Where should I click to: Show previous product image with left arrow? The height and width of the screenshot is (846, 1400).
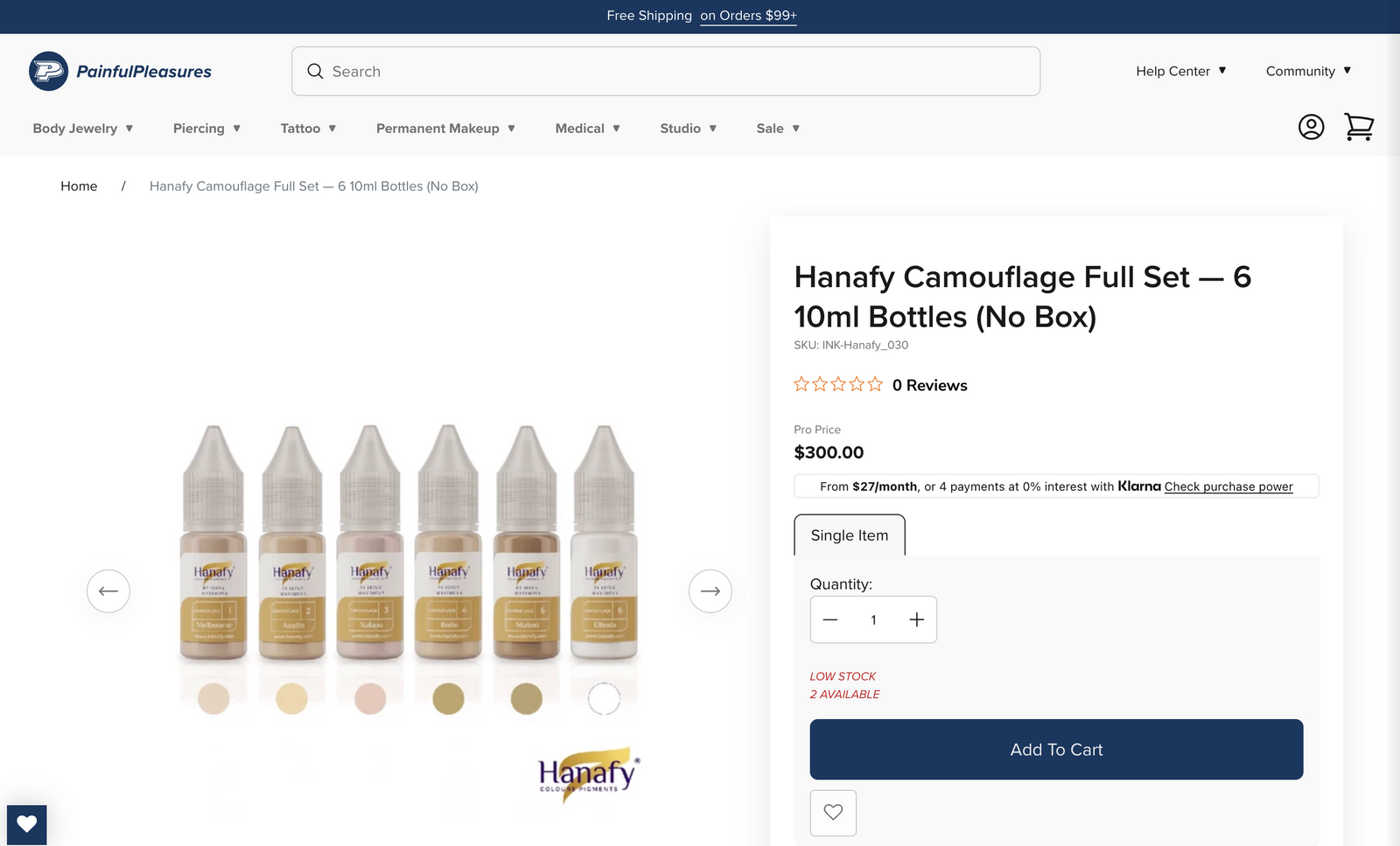tap(108, 591)
